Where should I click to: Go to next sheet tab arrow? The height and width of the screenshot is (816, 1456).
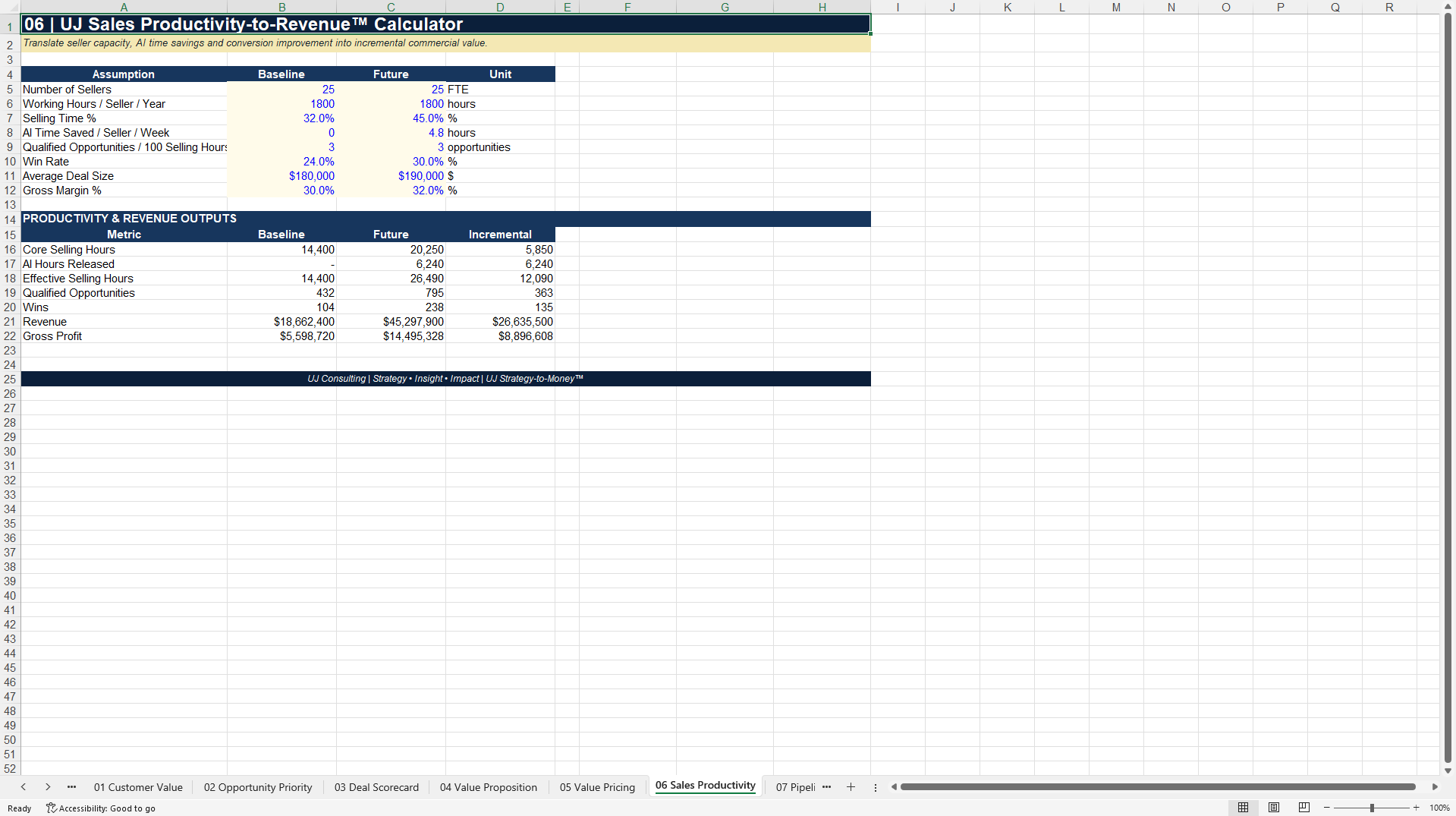(x=48, y=787)
